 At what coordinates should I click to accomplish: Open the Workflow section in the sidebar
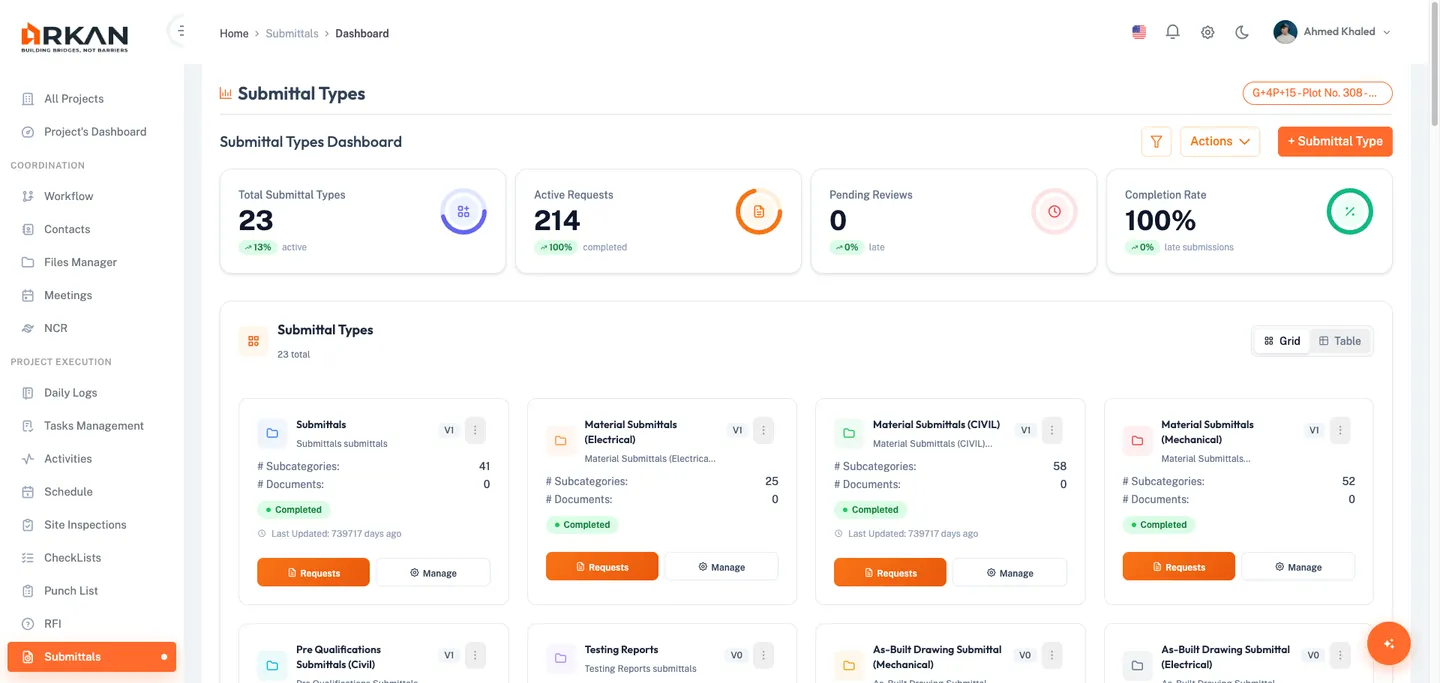[67, 195]
